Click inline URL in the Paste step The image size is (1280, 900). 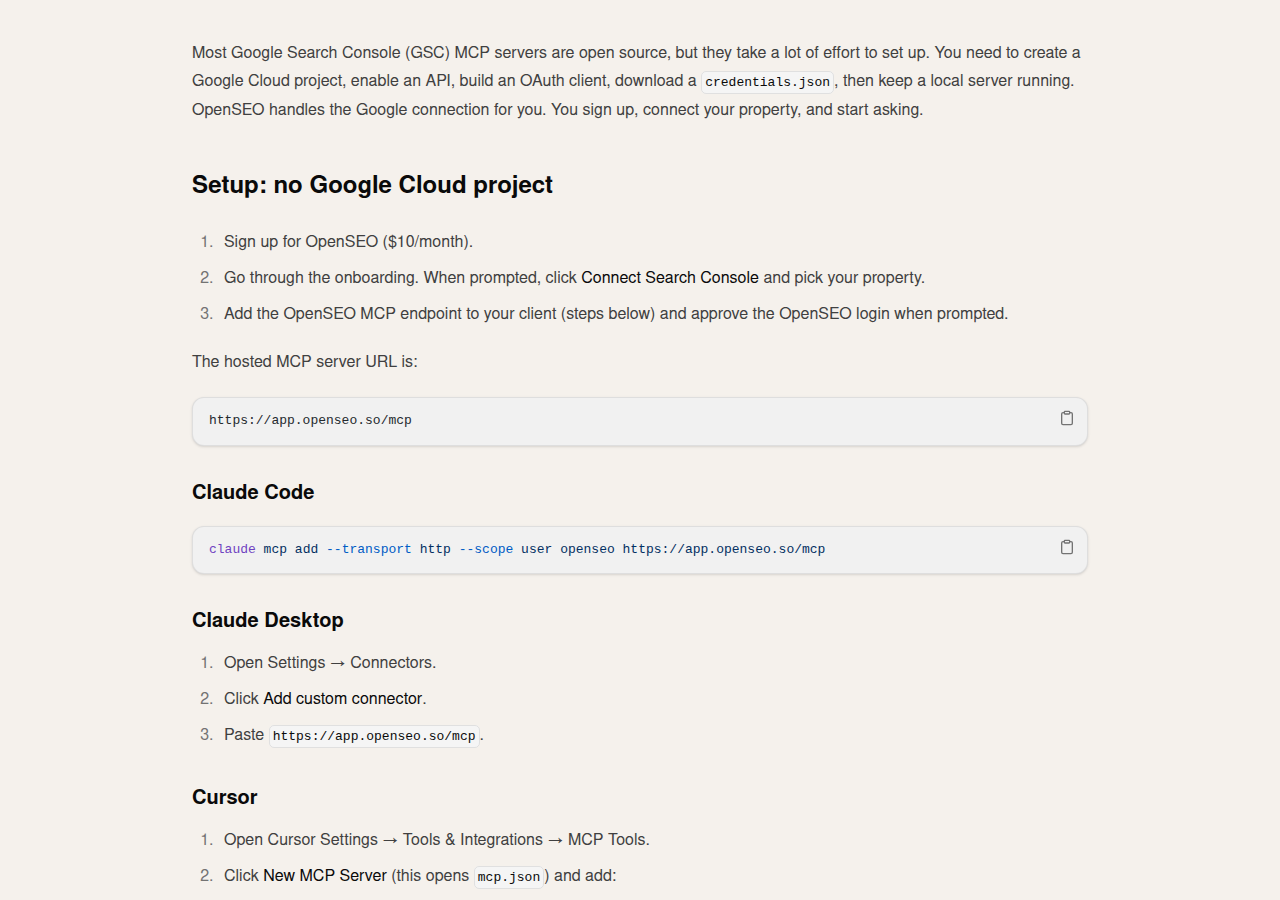click(374, 736)
